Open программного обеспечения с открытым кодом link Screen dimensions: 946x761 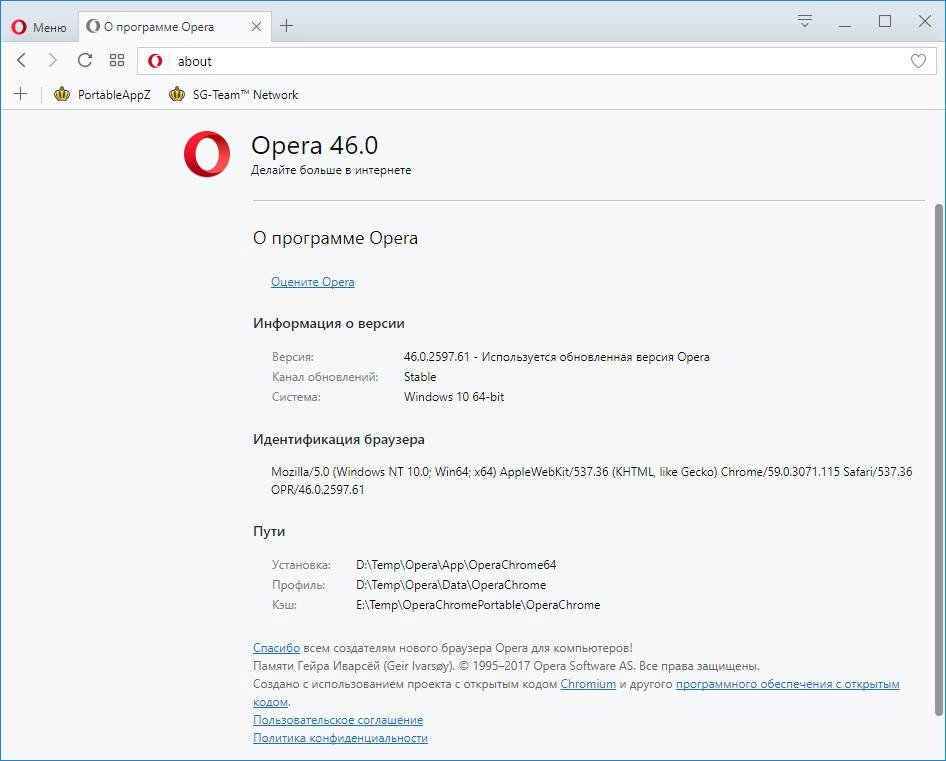pos(787,684)
